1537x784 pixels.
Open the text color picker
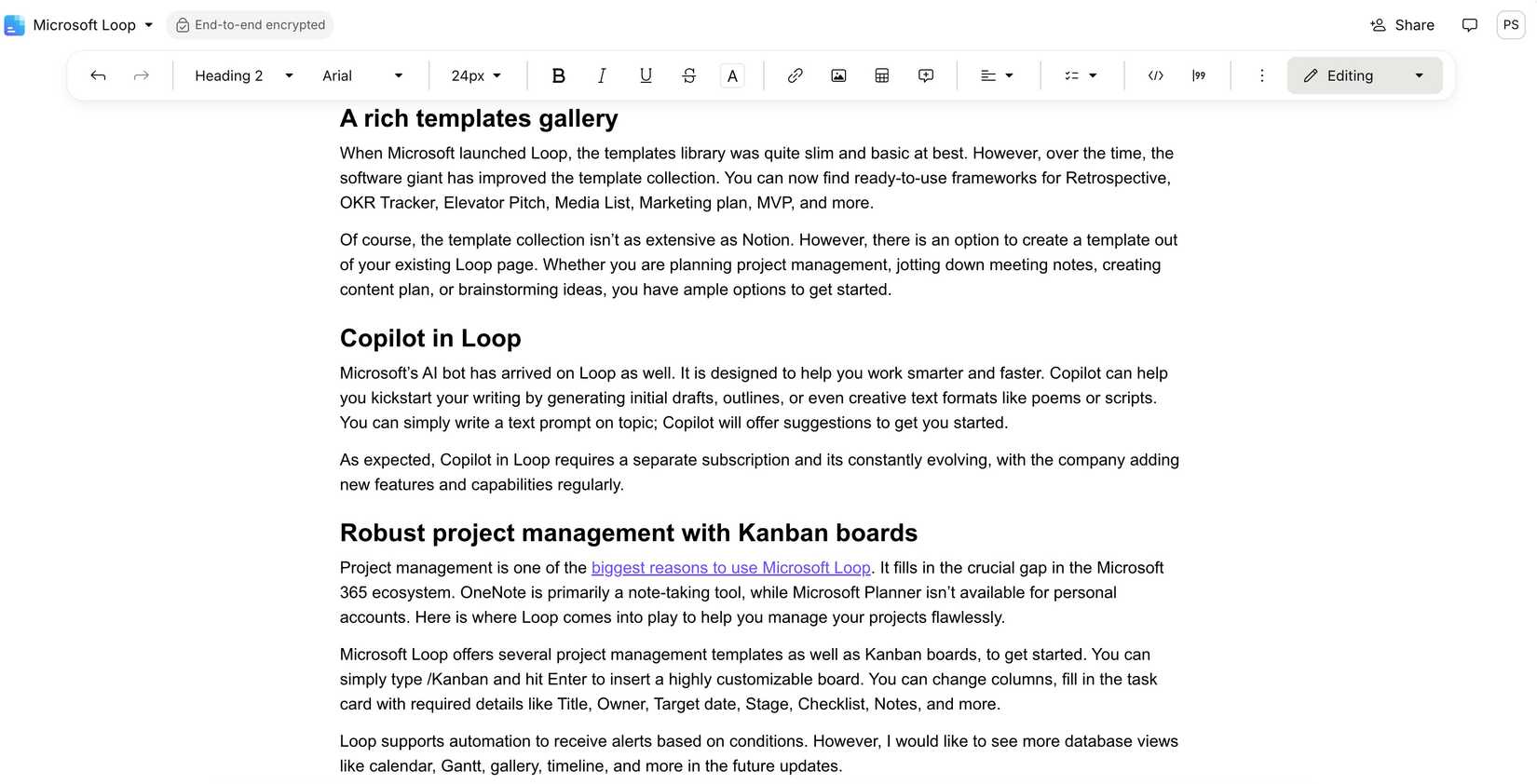(x=732, y=75)
